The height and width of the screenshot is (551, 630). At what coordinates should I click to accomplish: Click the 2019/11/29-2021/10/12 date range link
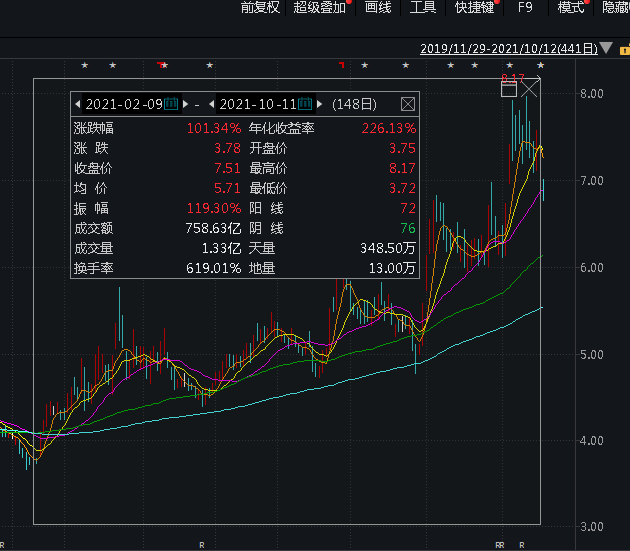click(x=508, y=48)
